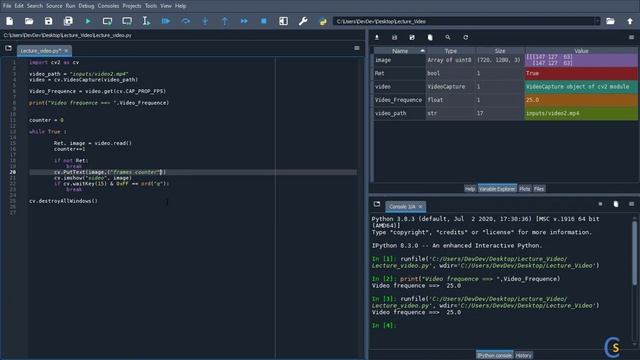Switch to the Plots tab
Image resolution: width=640 pixels, height=360 pixels.
click(525, 189)
